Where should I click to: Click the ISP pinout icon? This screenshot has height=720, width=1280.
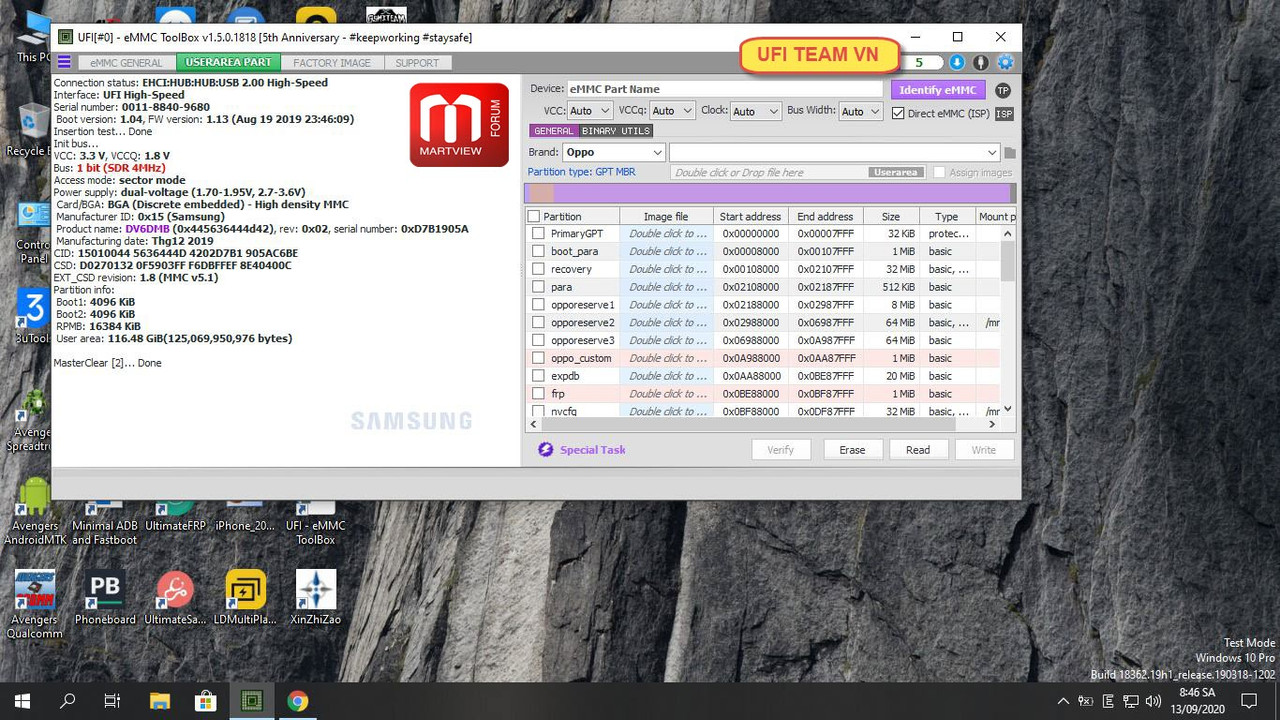(x=1004, y=114)
